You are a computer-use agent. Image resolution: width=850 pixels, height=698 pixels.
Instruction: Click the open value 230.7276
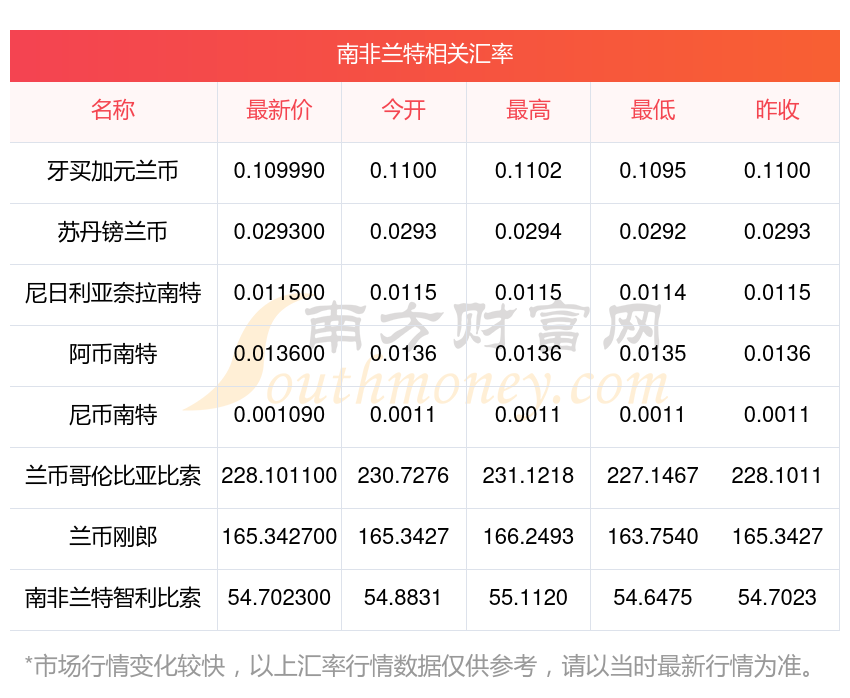(x=403, y=476)
